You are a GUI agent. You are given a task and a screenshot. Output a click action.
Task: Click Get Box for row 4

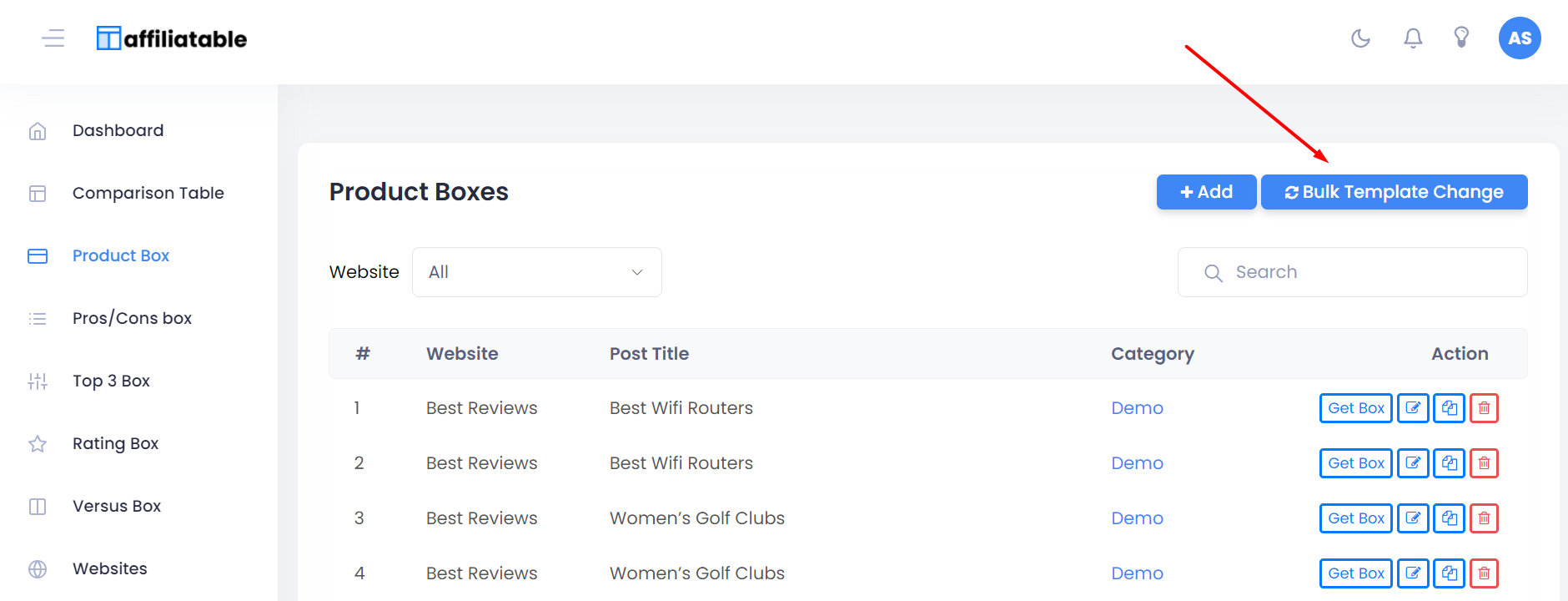1356,573
